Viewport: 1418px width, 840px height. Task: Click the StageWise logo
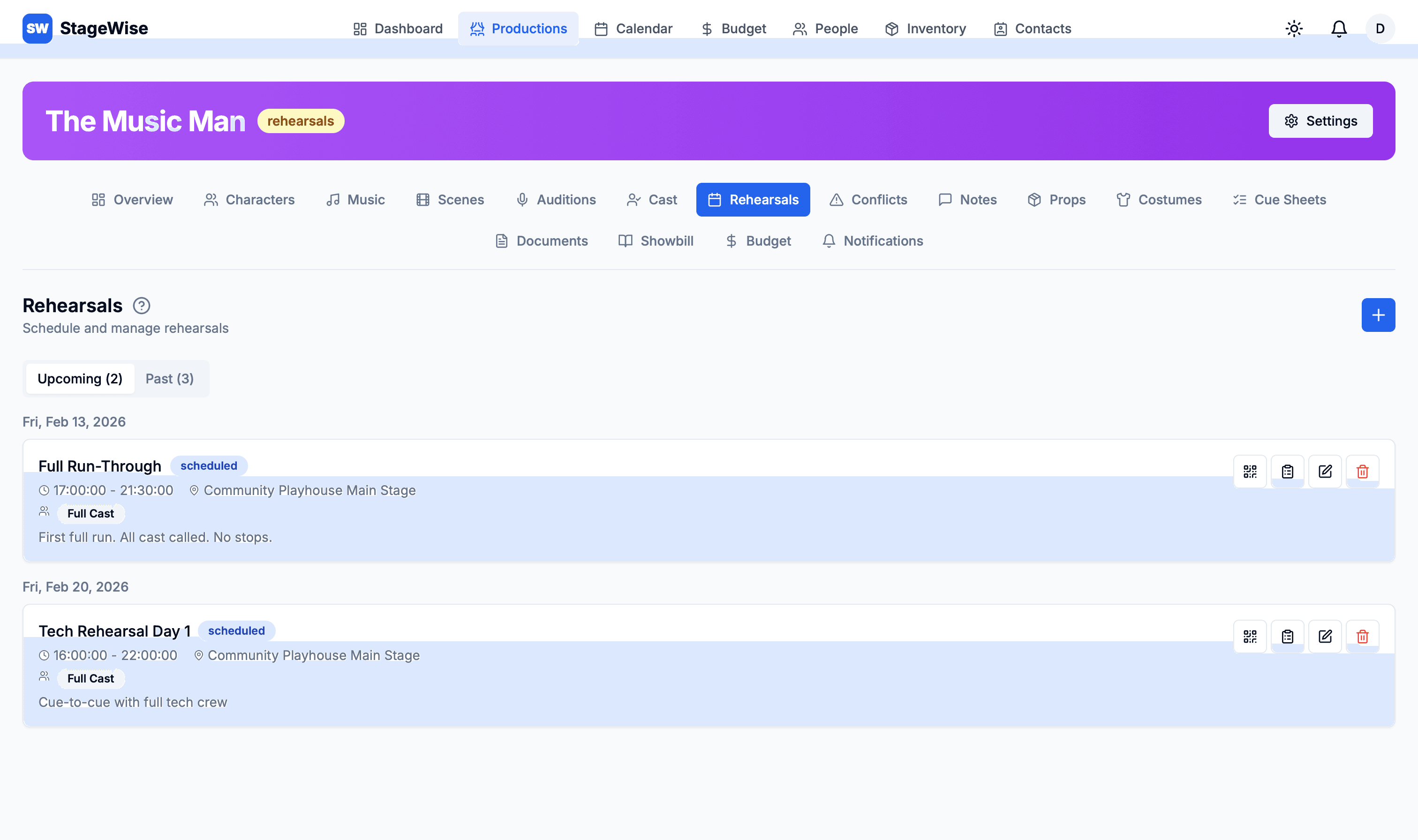tap(85, 28)
